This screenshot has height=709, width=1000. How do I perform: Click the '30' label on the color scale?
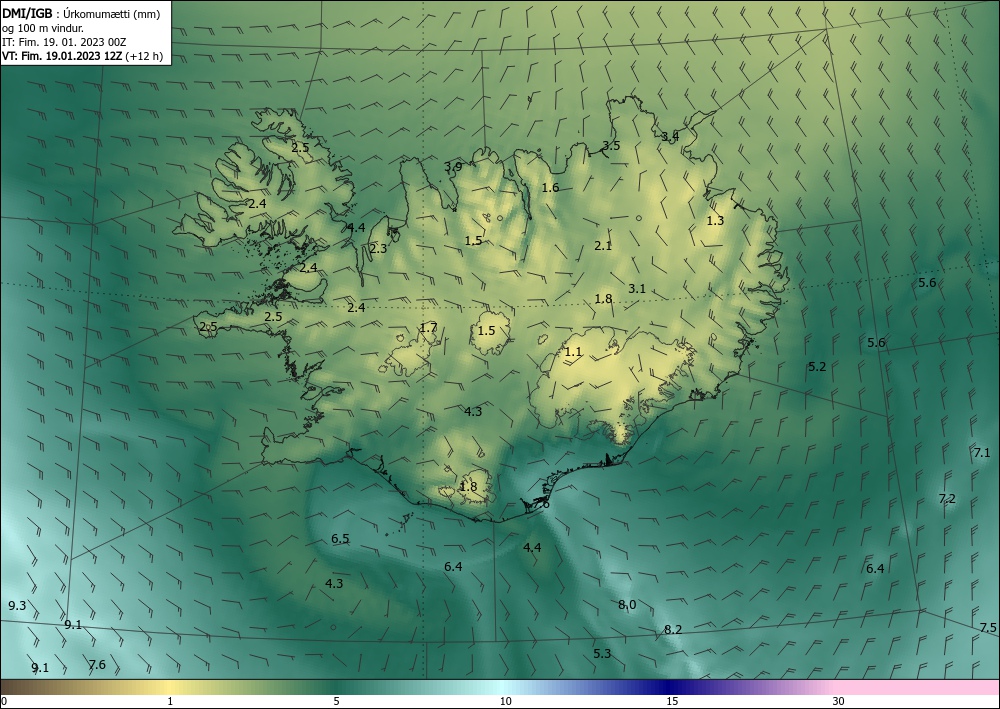click(839, 701)
